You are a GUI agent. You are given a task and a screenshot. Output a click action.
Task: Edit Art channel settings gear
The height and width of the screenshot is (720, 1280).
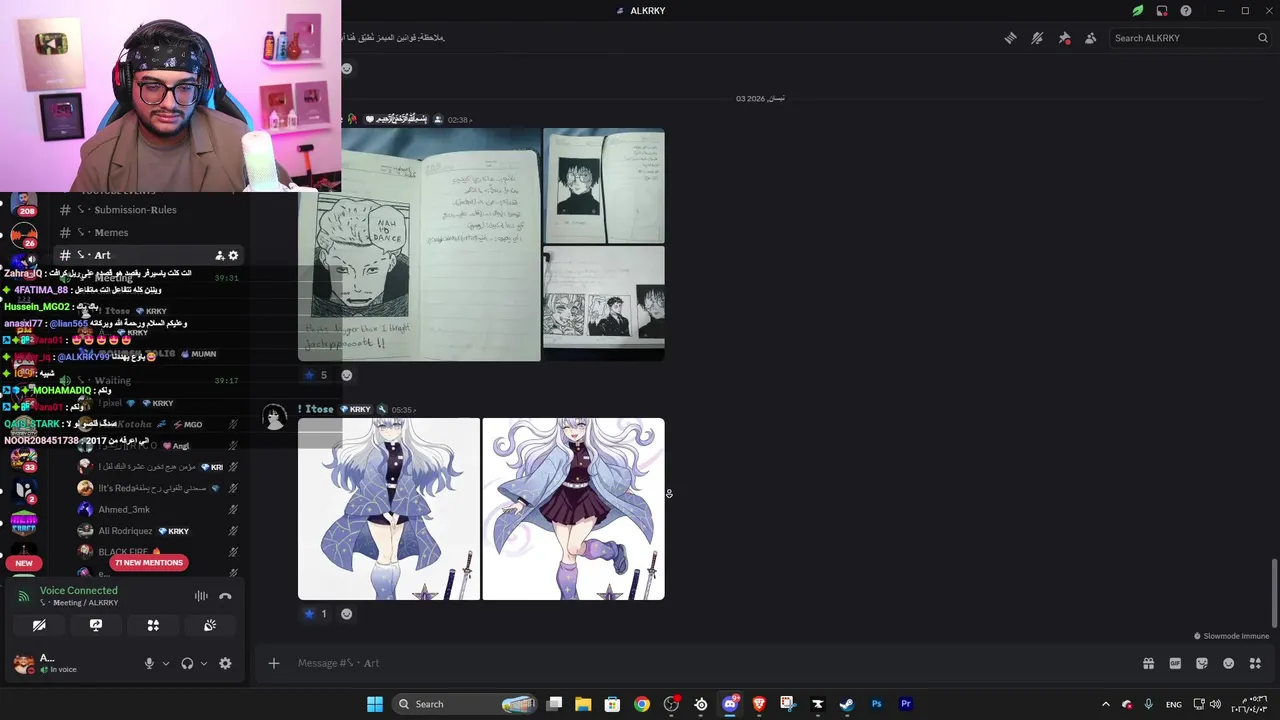tap(233, 255)
